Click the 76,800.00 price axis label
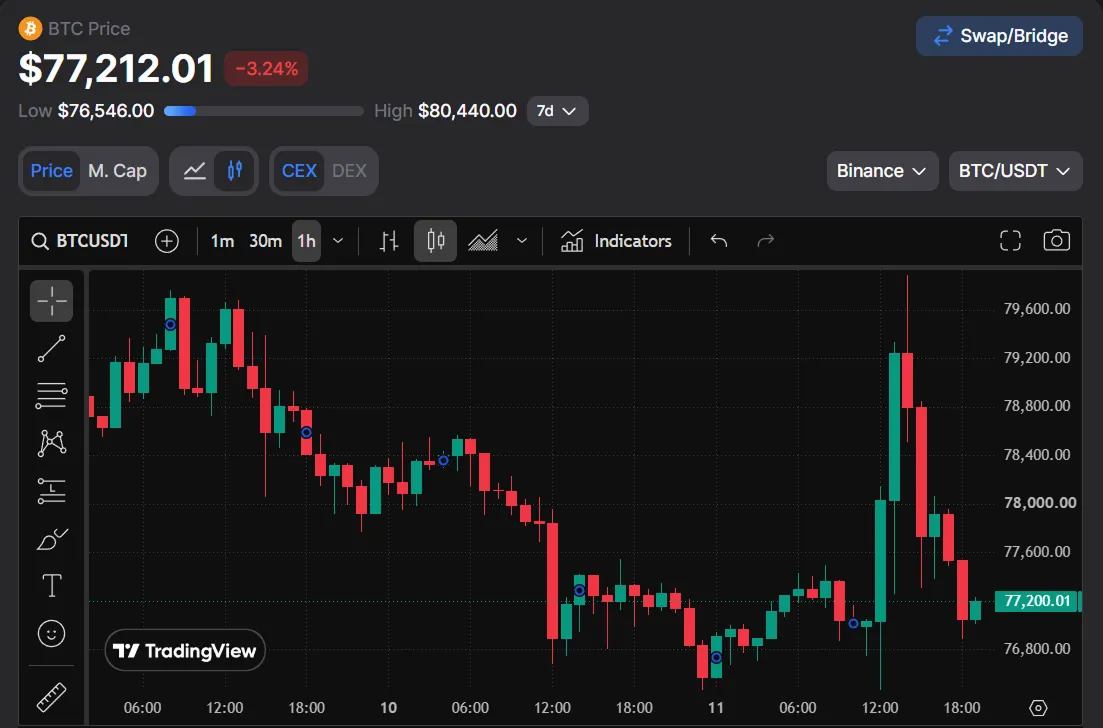Viewport: 1103px width, 728px height. point(1037,649)
